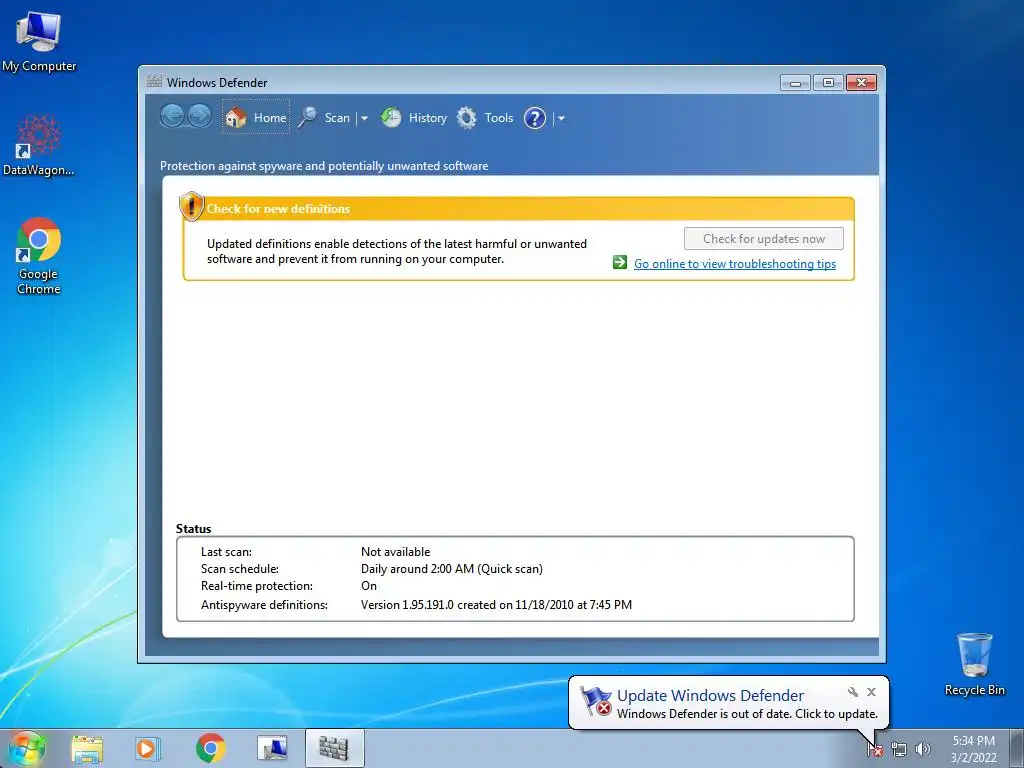The width and height of the screenshot is (1024, 768).
Task: Switch to the Windows Defender taskbar button
Action: pos(334,748)
